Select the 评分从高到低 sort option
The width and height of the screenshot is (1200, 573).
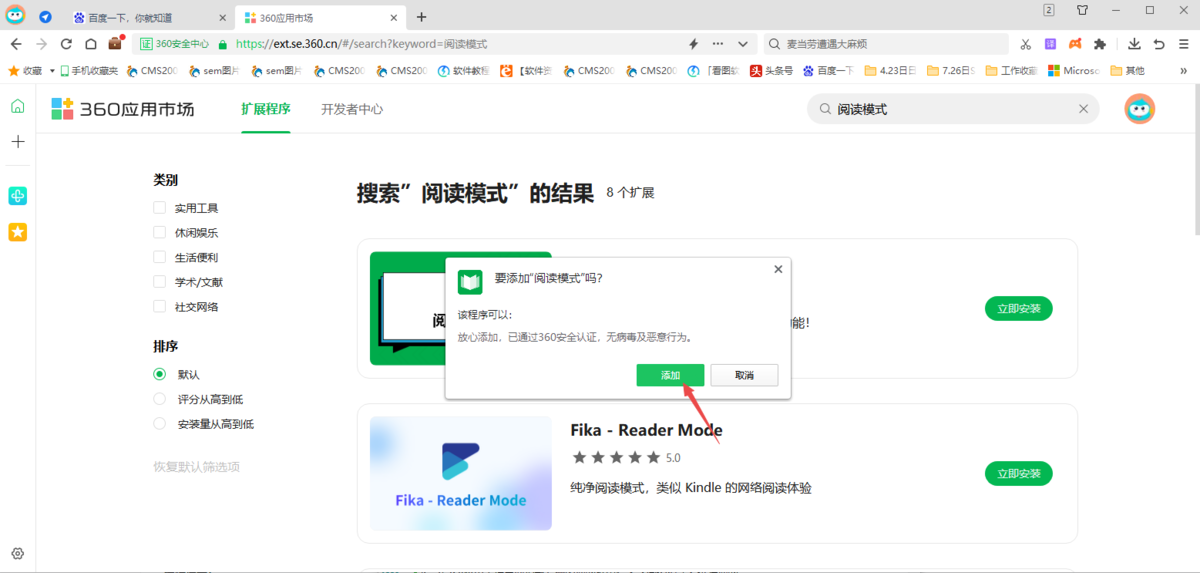(159, 399)
